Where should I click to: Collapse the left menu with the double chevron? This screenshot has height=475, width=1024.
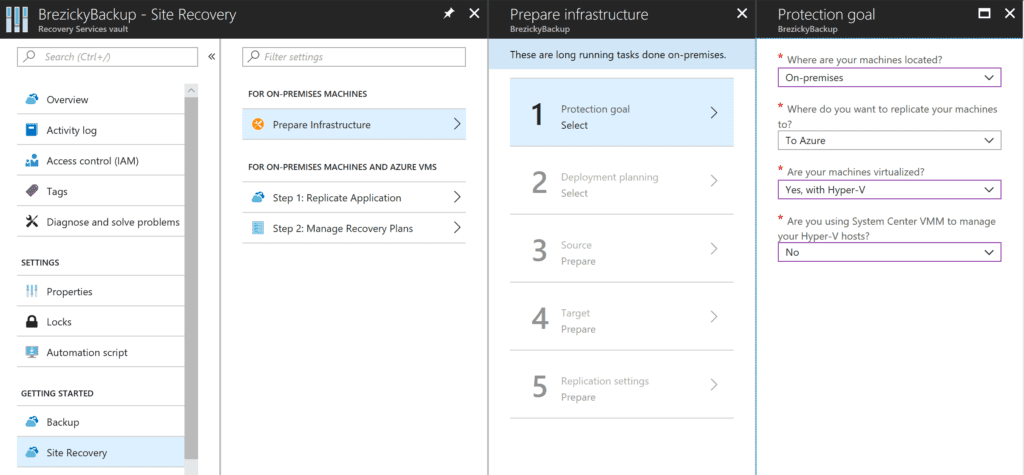click(212, 57)
